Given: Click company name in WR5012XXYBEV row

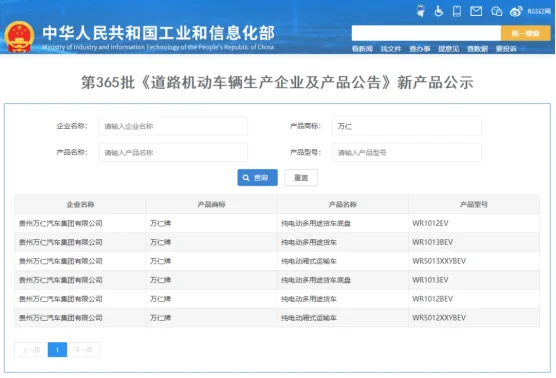Looking at the screenshot, I should pos(61,318).
